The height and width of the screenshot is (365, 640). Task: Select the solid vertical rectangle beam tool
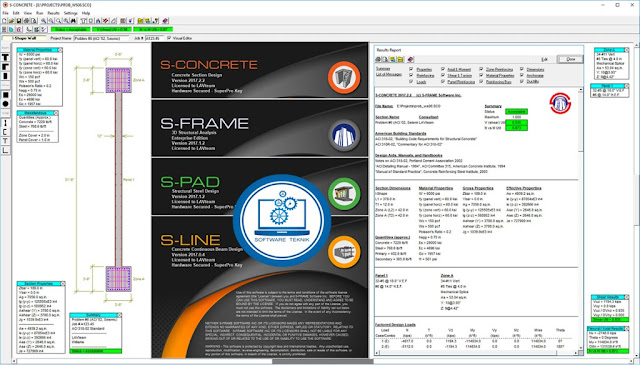click(5, 76)
